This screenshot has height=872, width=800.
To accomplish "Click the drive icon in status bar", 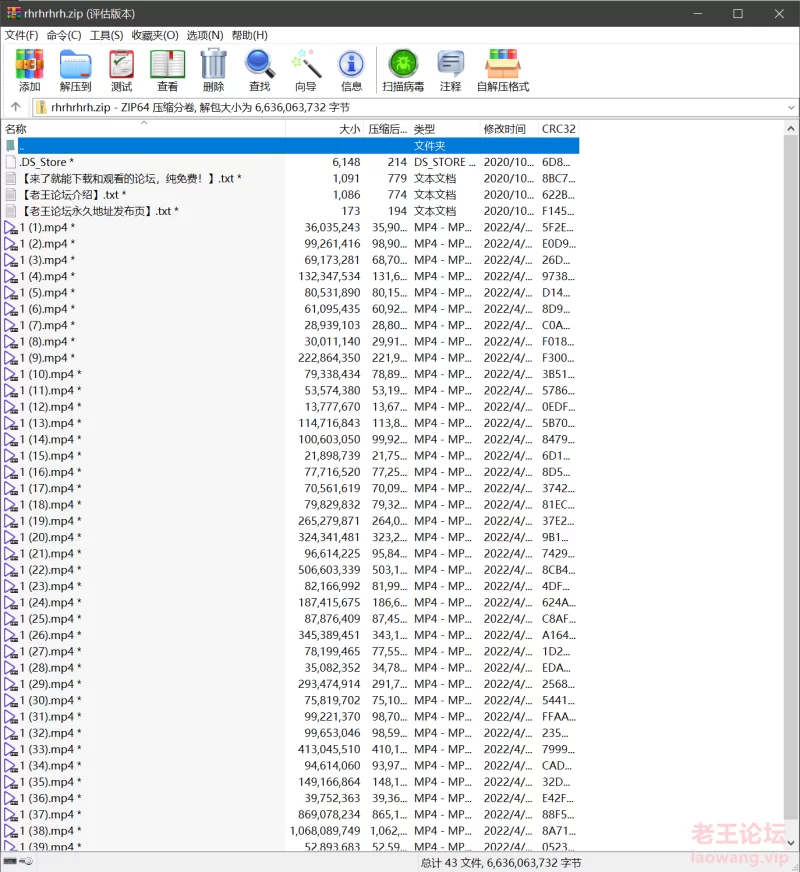I will tap(10, 861).
